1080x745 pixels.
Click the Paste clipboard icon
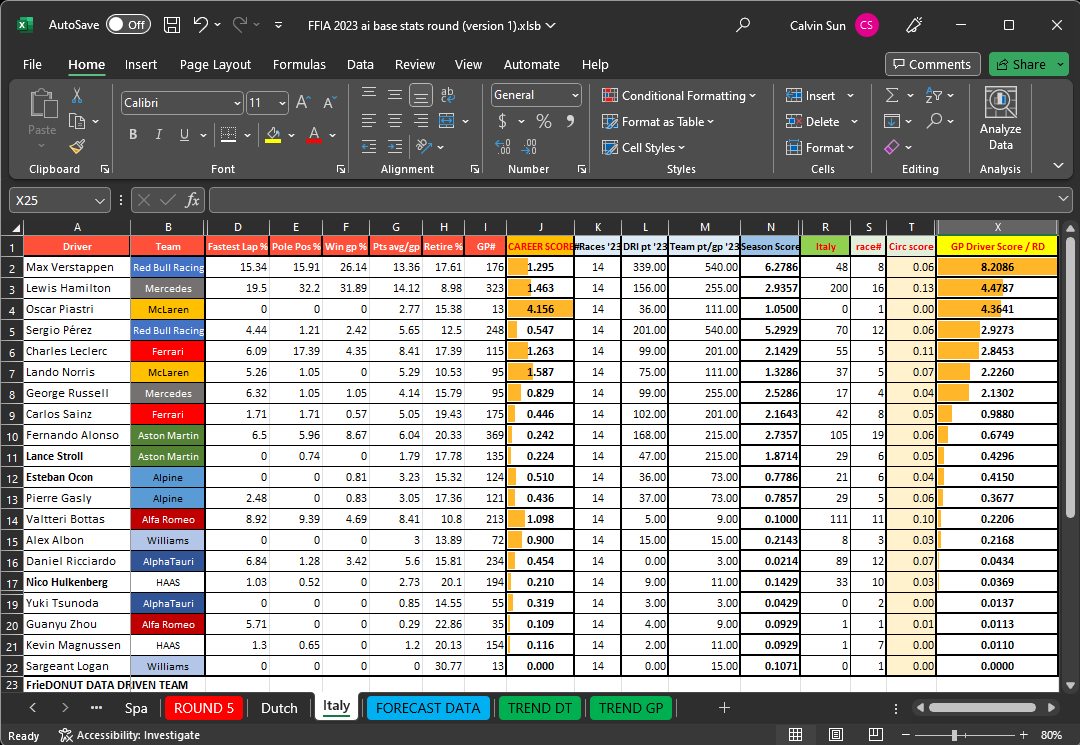(x=43, y=104)
